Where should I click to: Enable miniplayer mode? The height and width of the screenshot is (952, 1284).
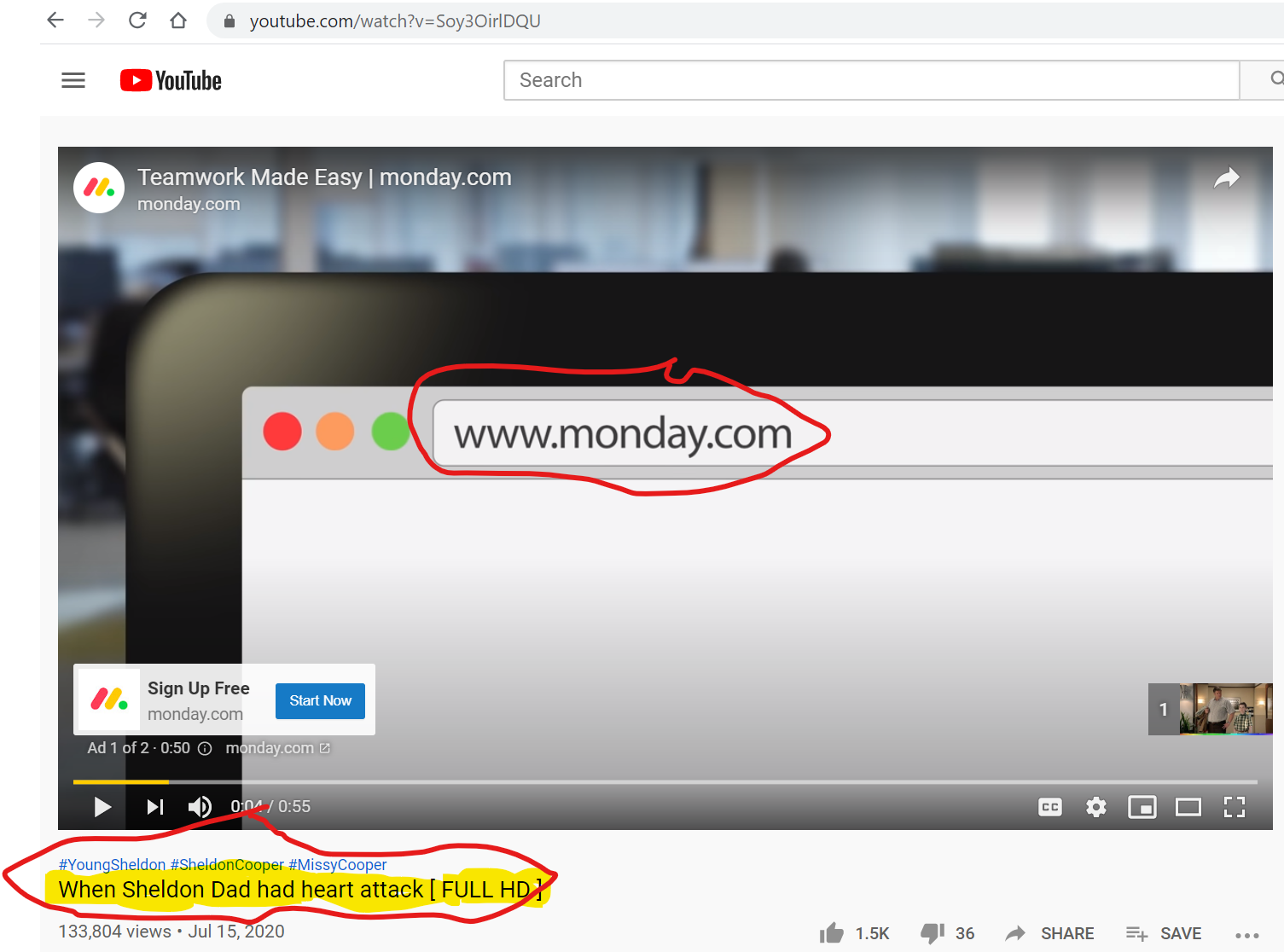tap(1142, 807)
